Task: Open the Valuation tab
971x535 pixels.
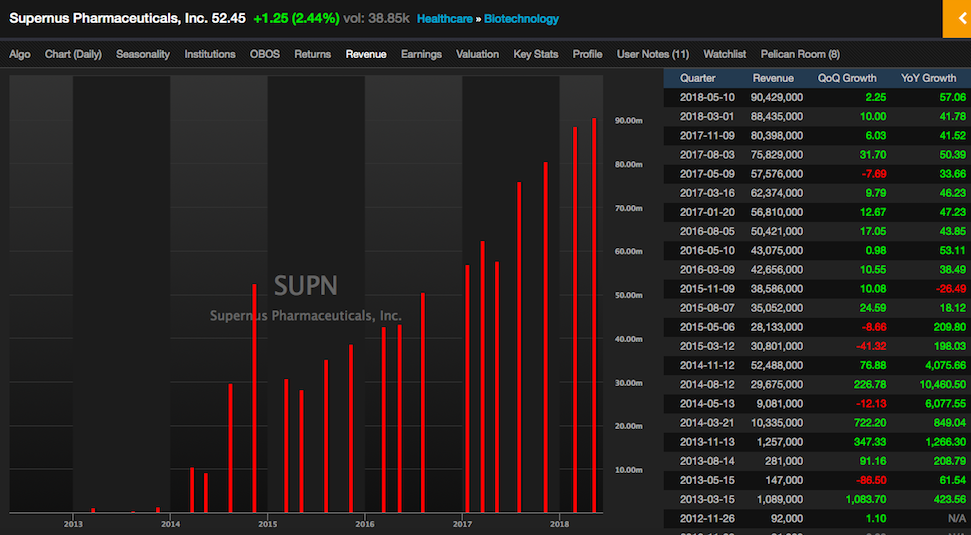Action: pyautogui.click(x=477, y=54)
